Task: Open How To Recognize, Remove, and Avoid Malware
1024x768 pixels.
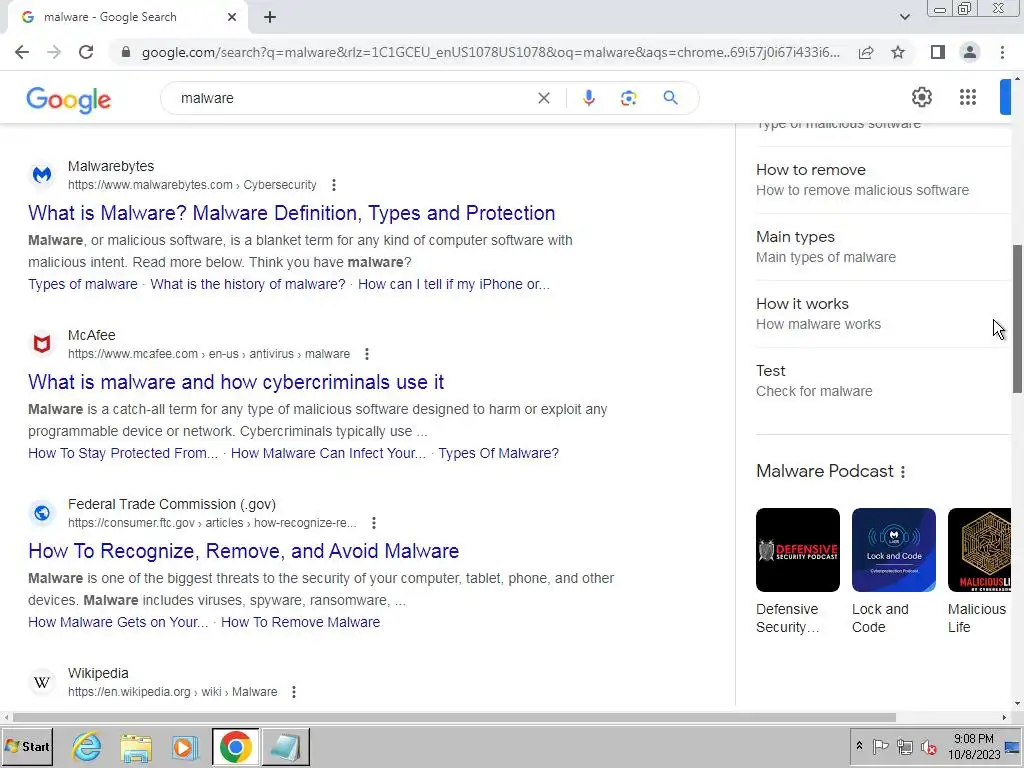Action: (x=244, y=551)
